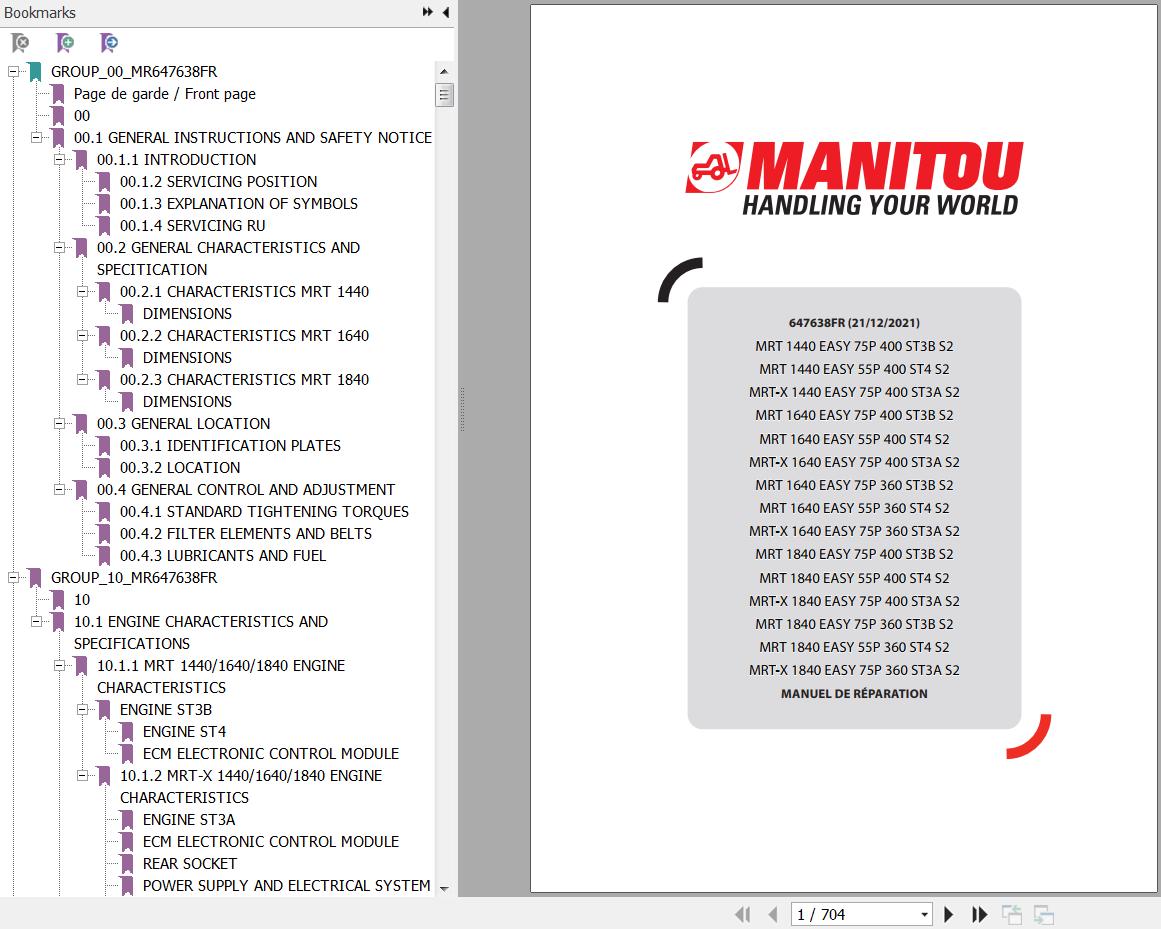Viewport: 1161px width, 929px height.
Task: Collapse the GROUP_00_MR647638FR node
Action: 13,72
